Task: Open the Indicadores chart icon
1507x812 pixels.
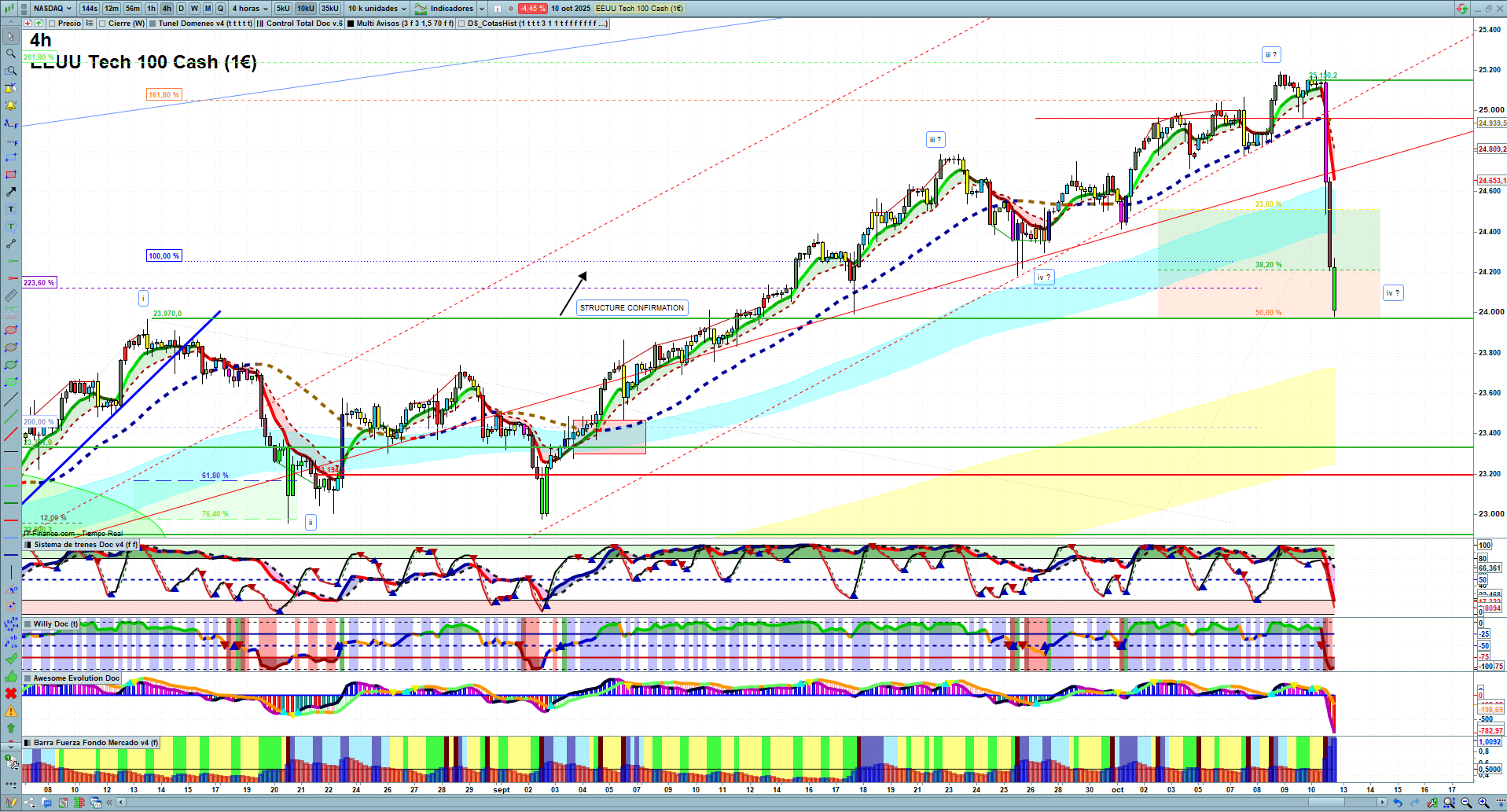Action: (x=421, y=9)
